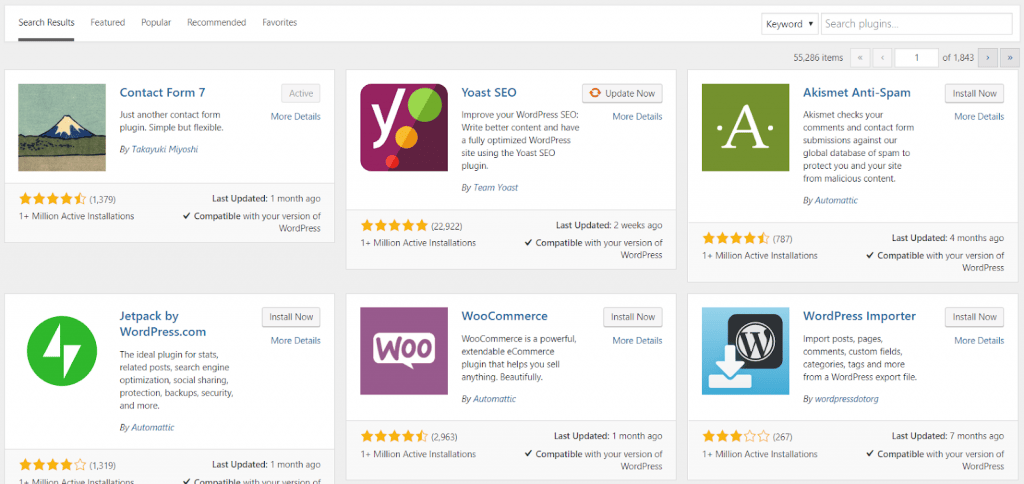The image size is (1024, 484).
Task: Install Akismet Anti-Spam plugin
Action: tap(974, 93)
